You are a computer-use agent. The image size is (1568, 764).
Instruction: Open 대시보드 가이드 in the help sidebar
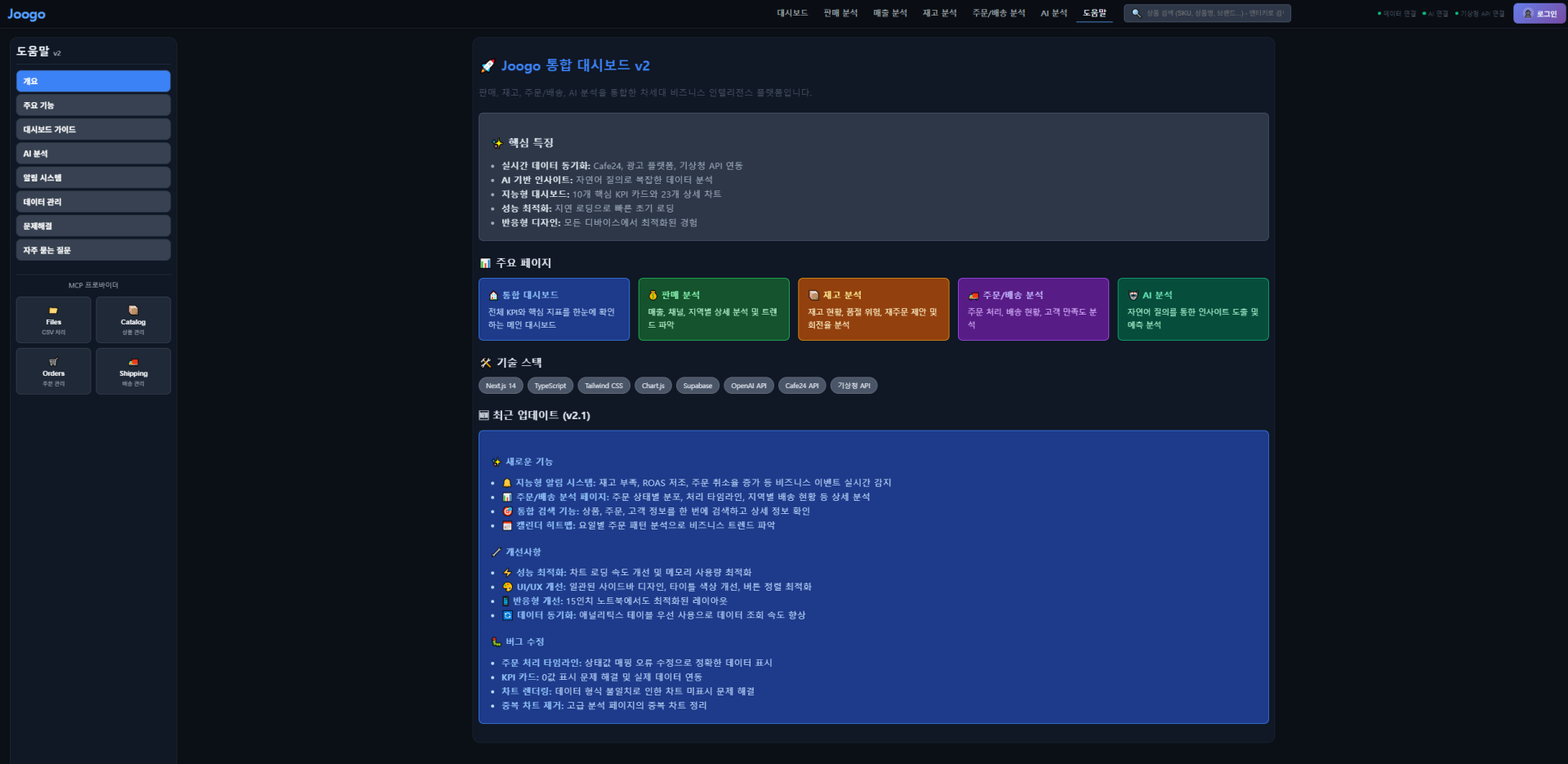click(93, 129)
